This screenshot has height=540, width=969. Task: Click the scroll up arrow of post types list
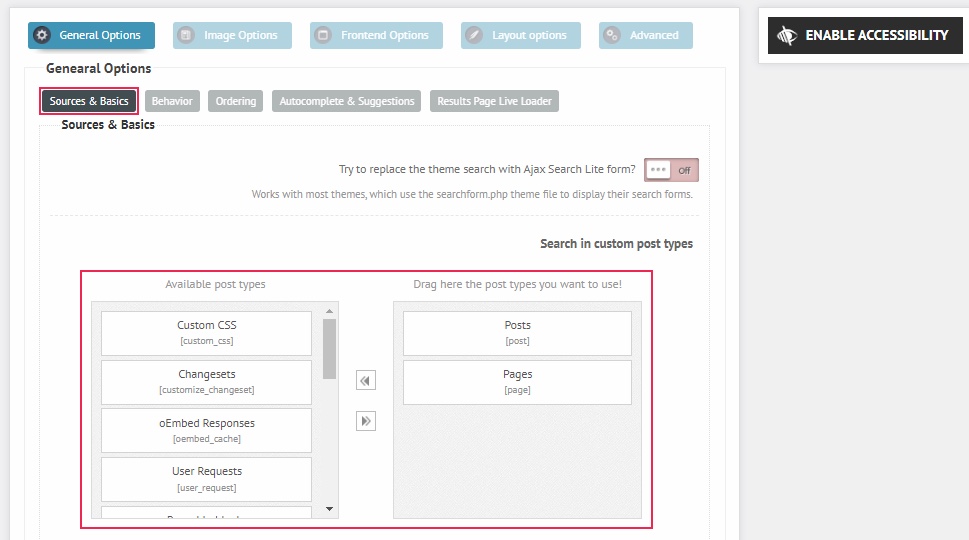[x=329, y=311]
